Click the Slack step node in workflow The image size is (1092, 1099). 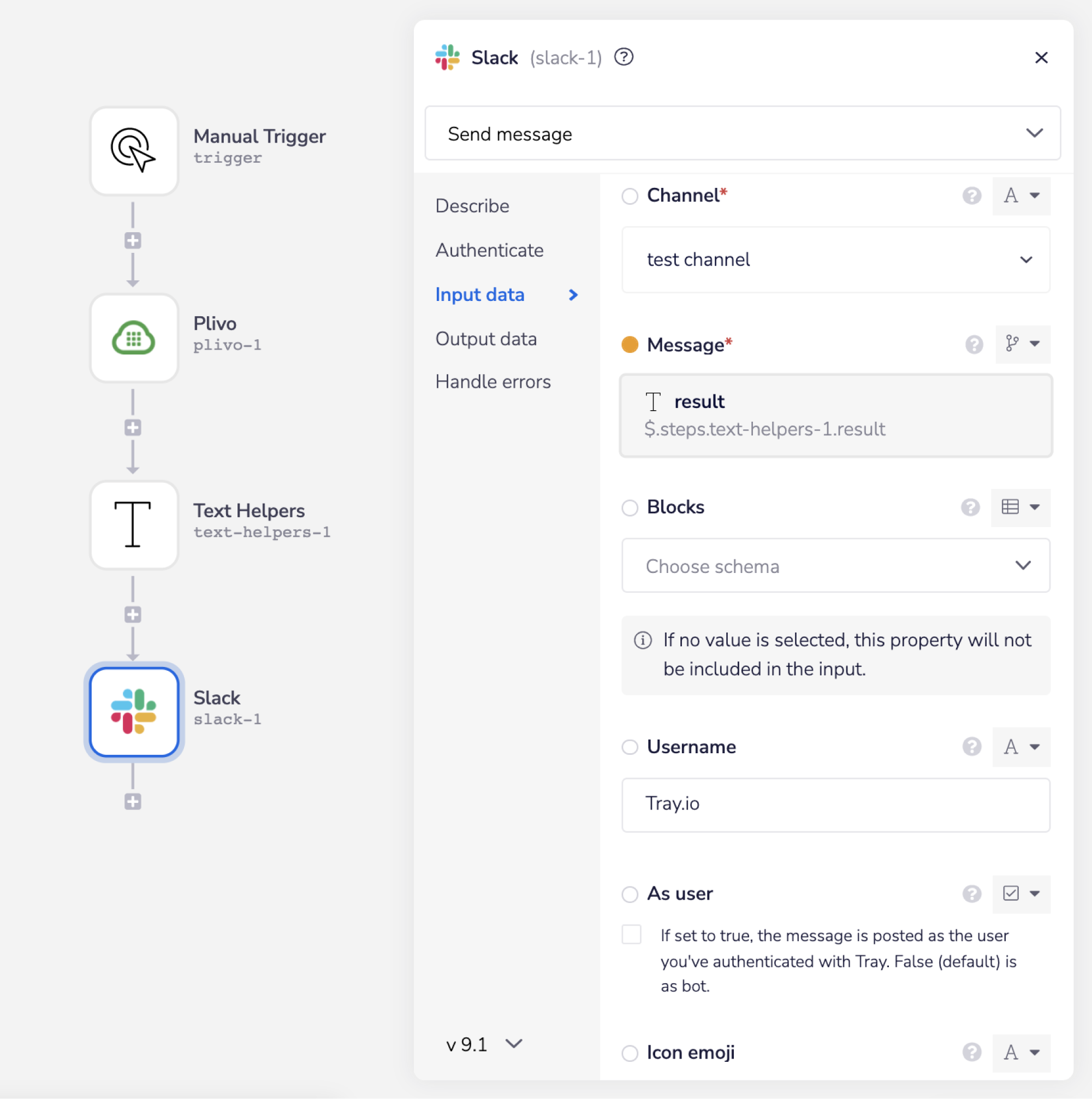click(134, 712)
